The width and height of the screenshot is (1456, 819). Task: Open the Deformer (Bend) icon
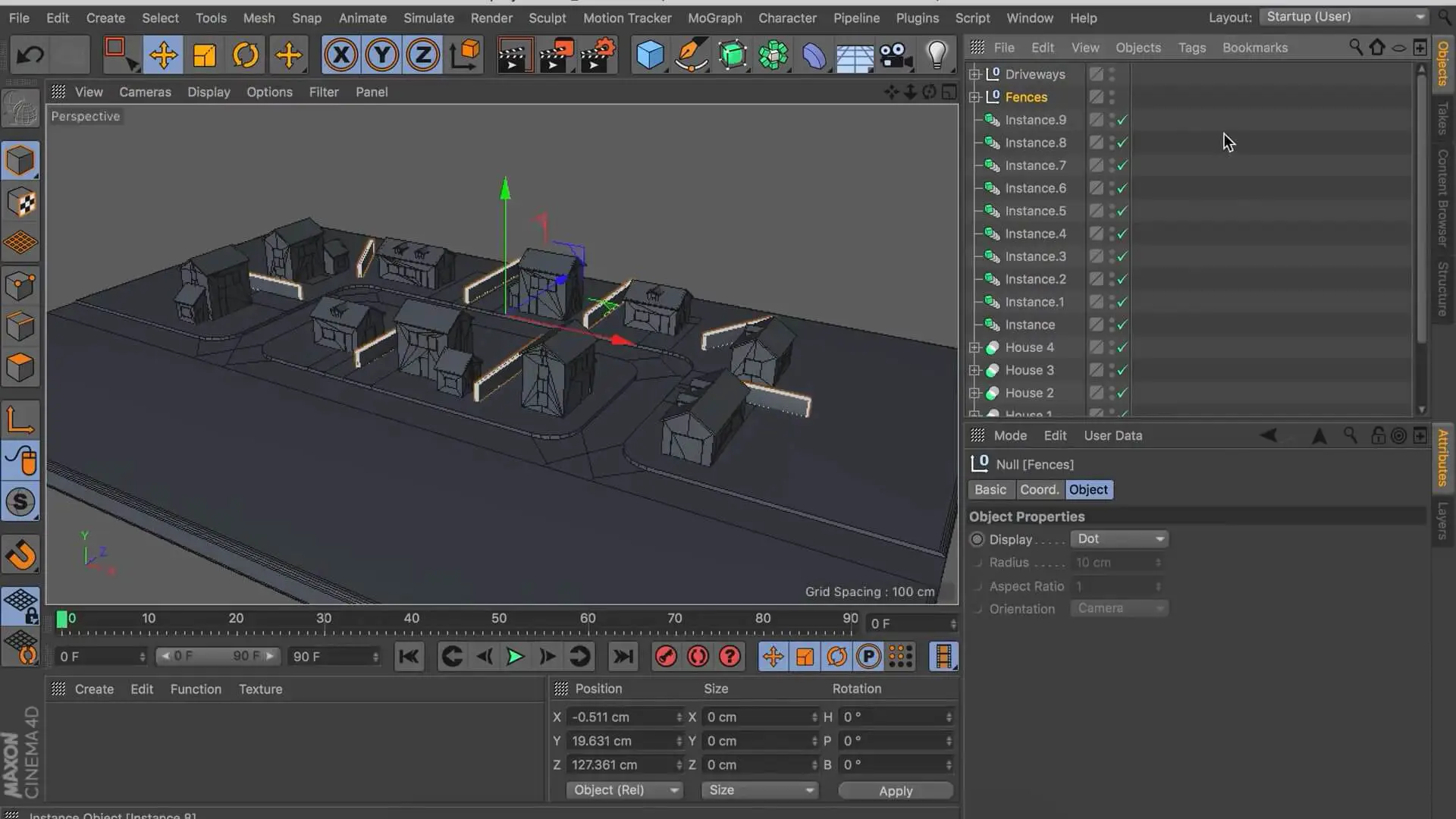pyautogui.click(x=814, y=55)
